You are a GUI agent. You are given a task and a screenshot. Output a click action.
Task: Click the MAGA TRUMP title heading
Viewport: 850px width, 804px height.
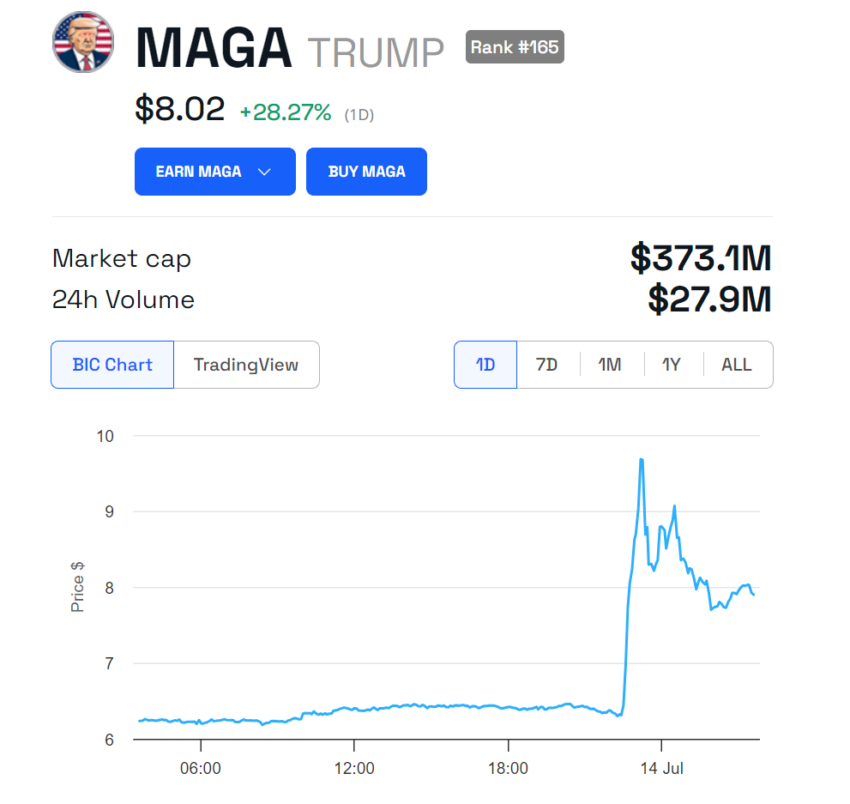289,44
